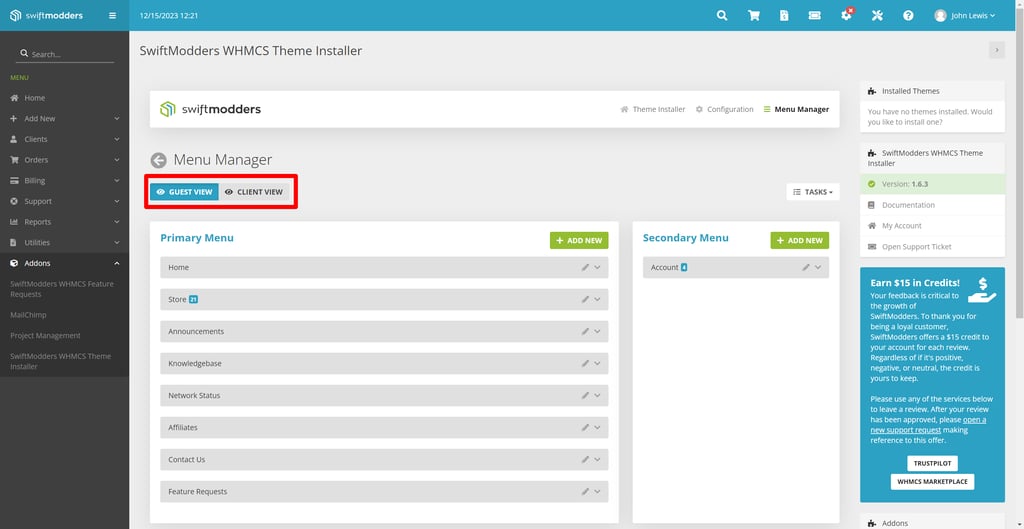1024x529 pixels.
Task: Expand the Orders sidebar menu
Action: pos(65,160)
